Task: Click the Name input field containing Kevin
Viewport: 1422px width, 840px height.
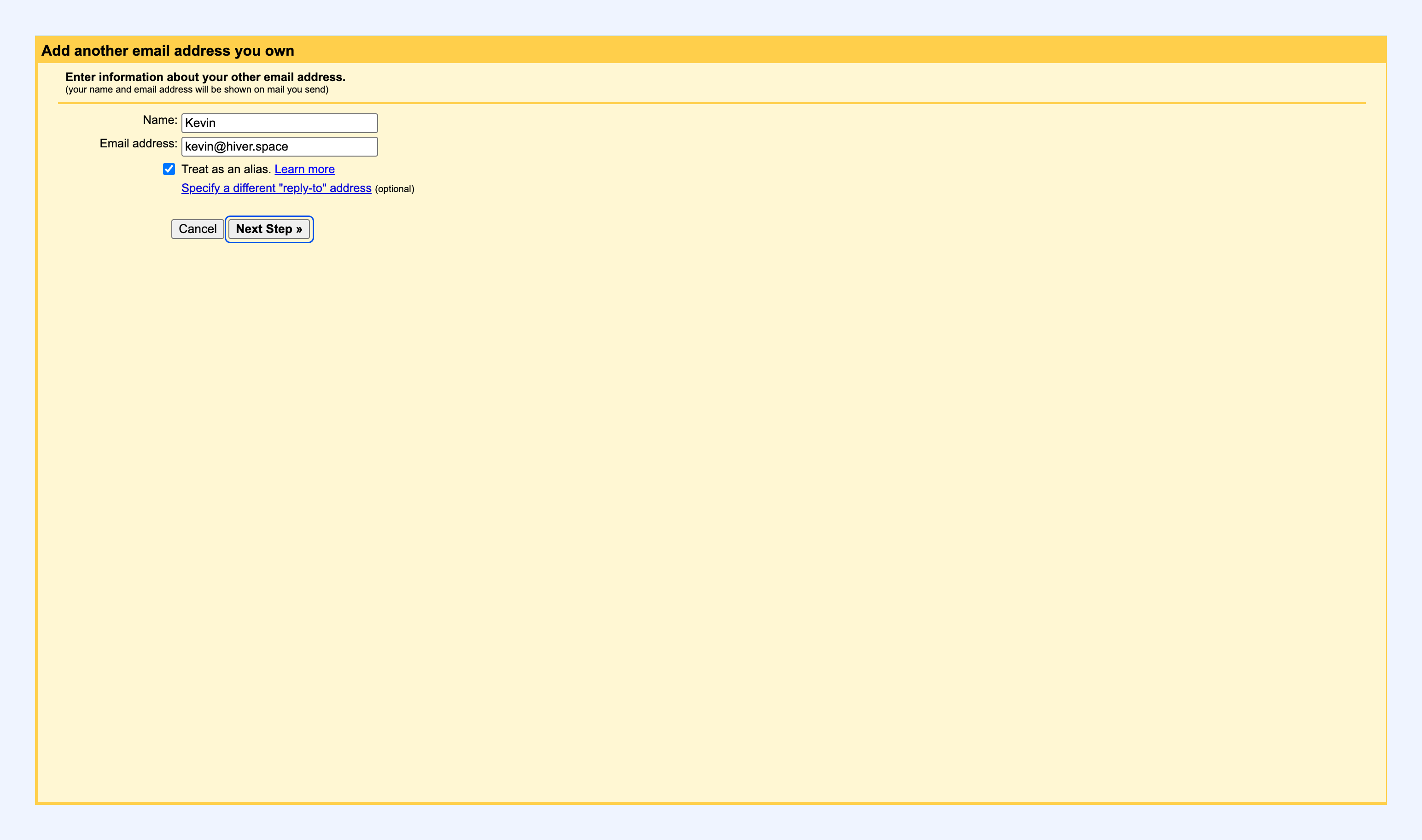Action: click(x=280, y=123)
